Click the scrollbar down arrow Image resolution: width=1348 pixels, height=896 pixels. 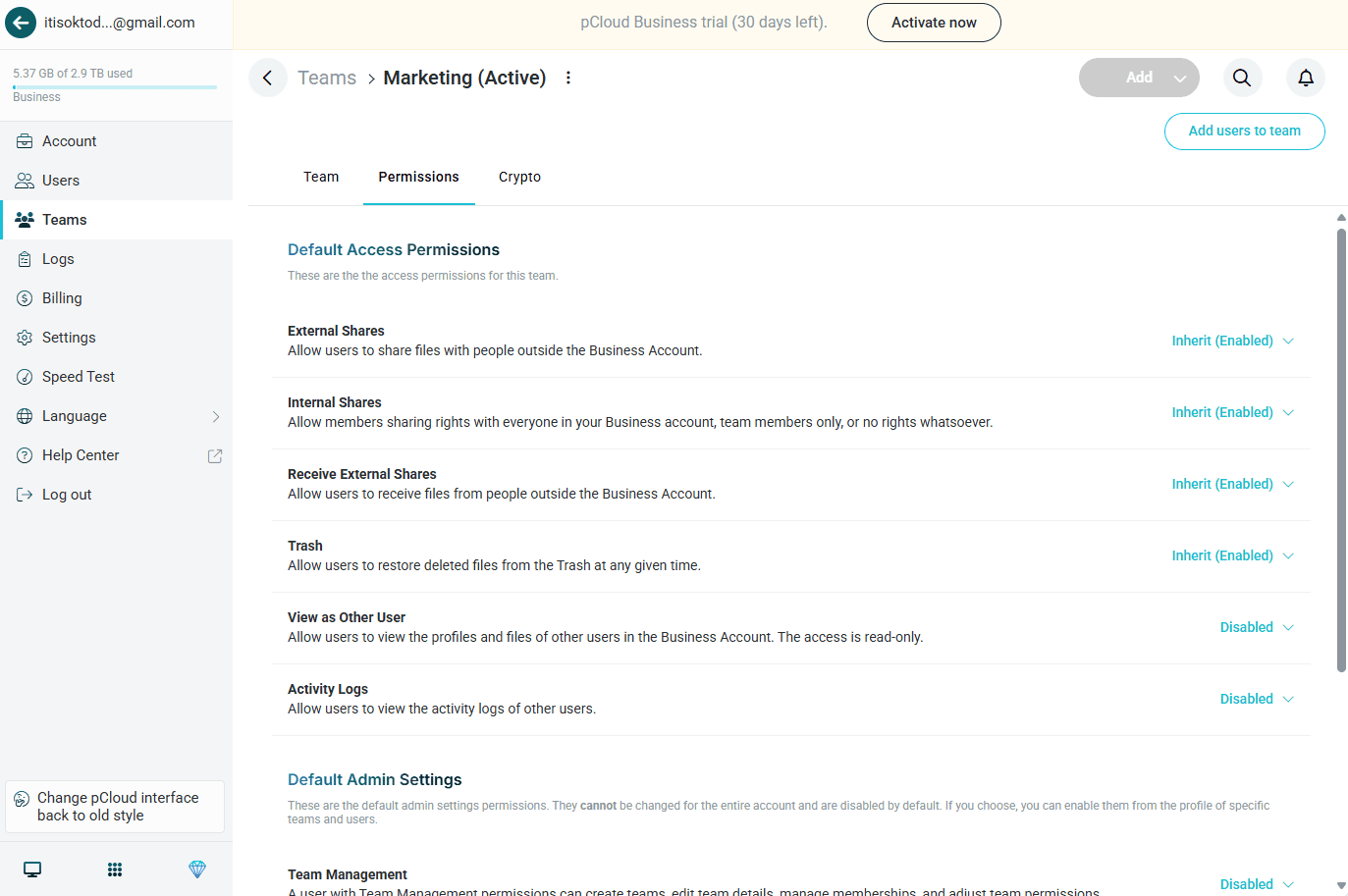coord(1341,885)
